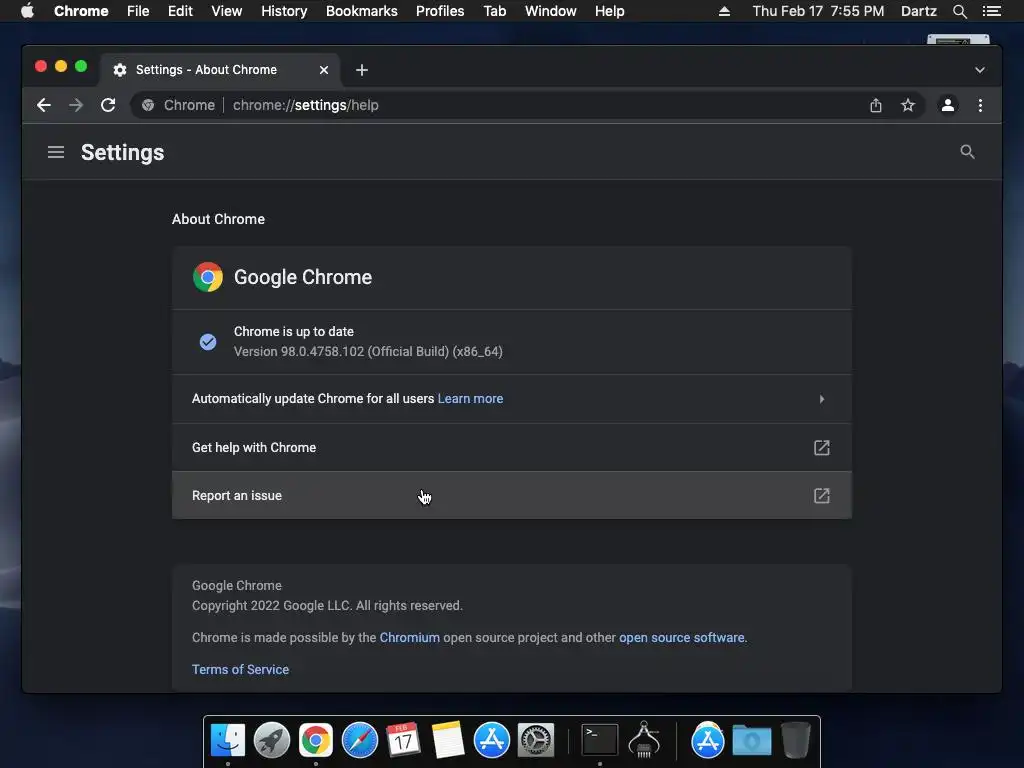Bookmark this tab with the star icon

click(908, 105)
